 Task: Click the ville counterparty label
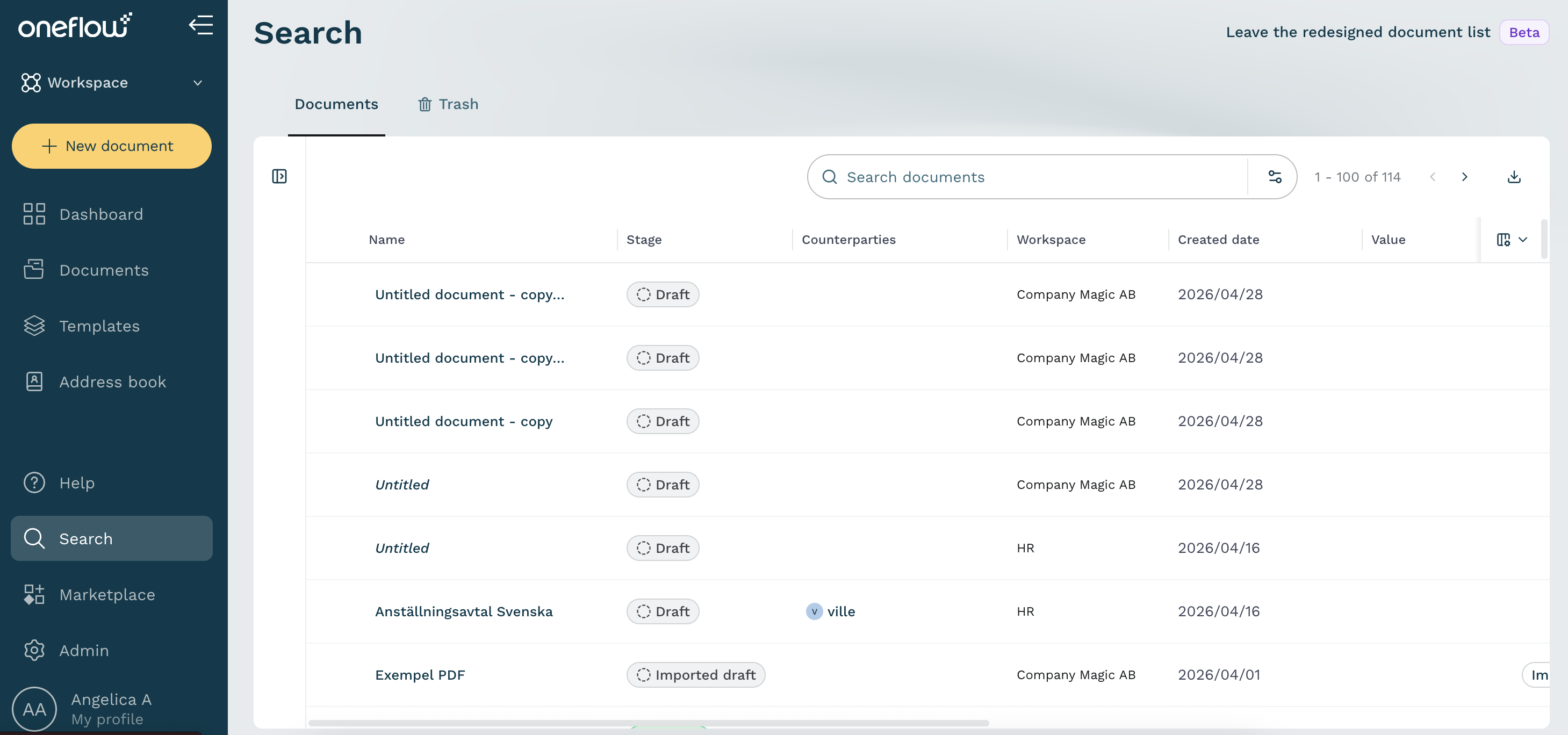click(x=841, y=611)
